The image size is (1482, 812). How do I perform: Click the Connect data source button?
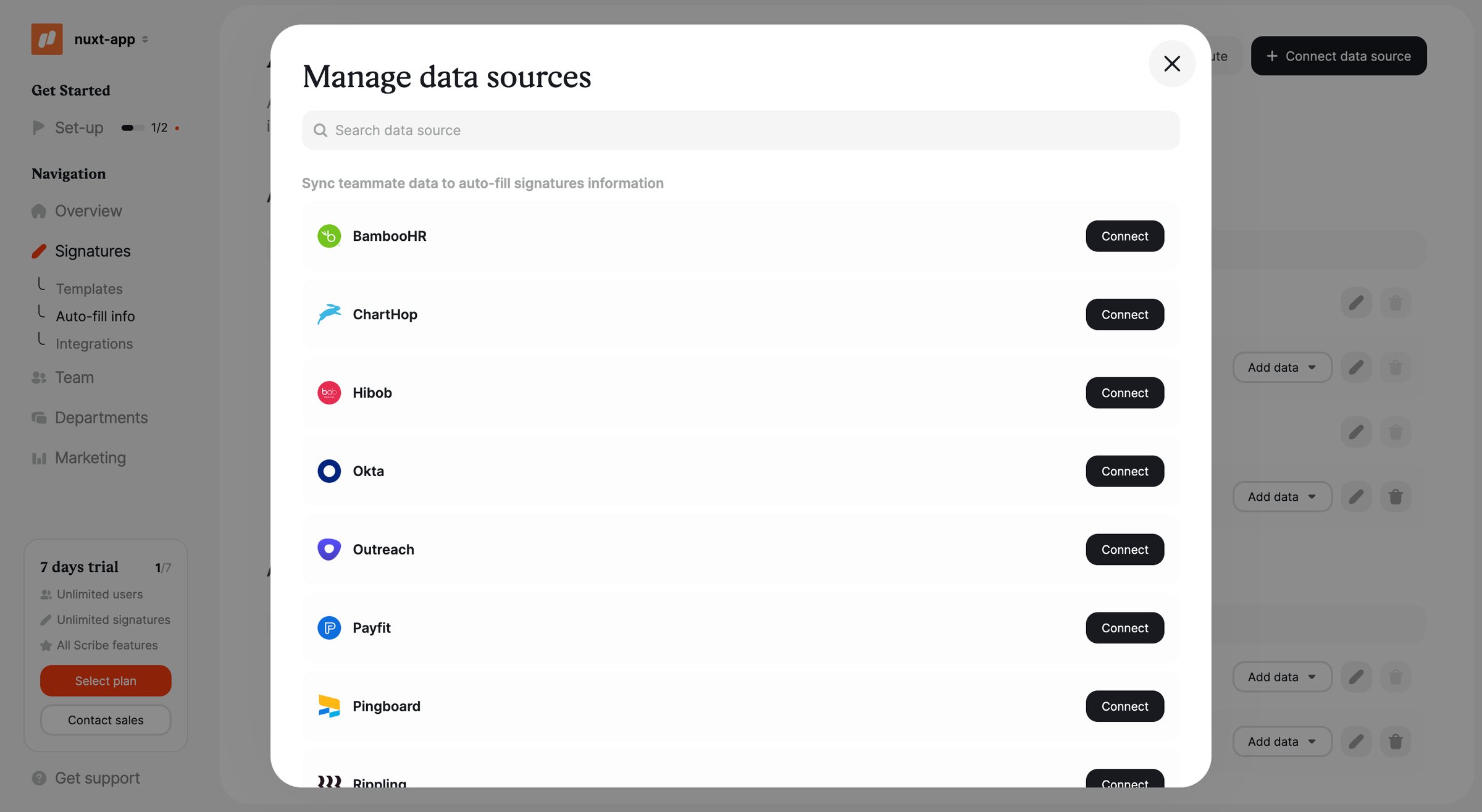1339,56
